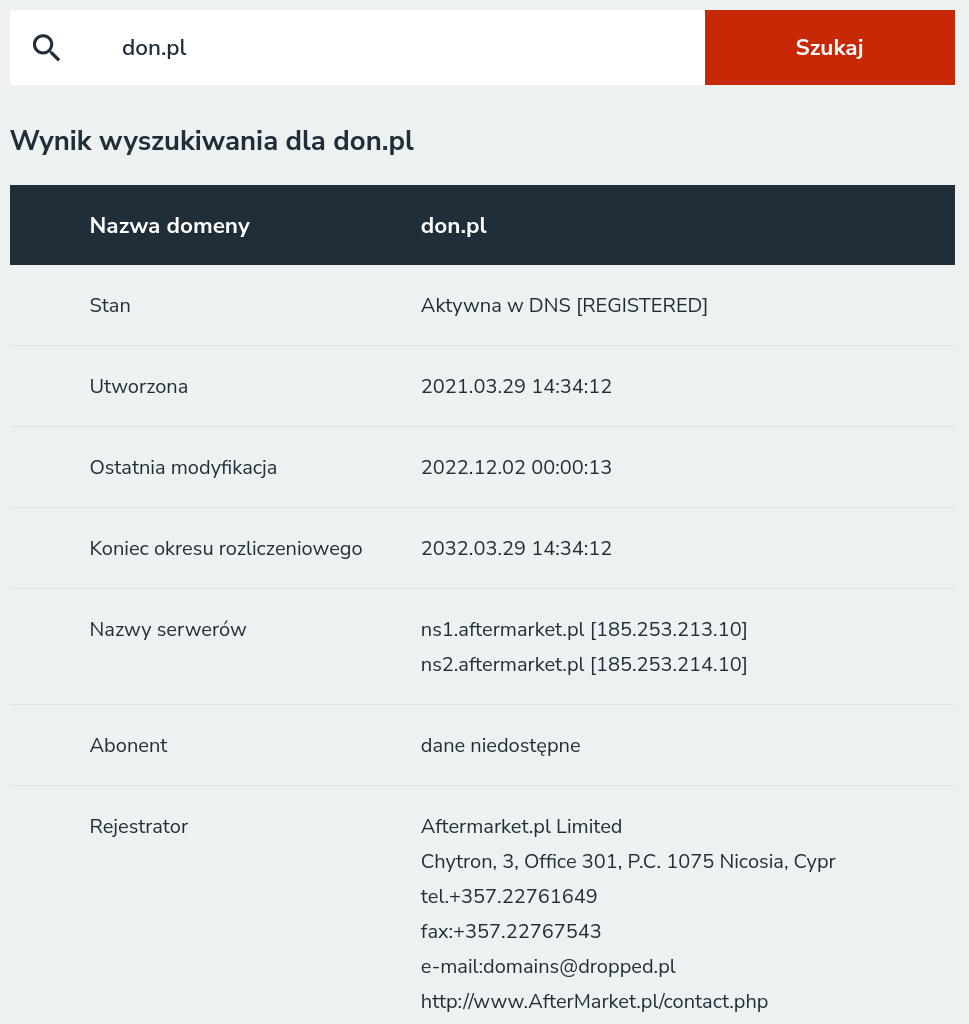This screenshot has width=969, height=1024.
Task: Open the AfterMarket.pl contact.php link
Action: pos(594,1001)
